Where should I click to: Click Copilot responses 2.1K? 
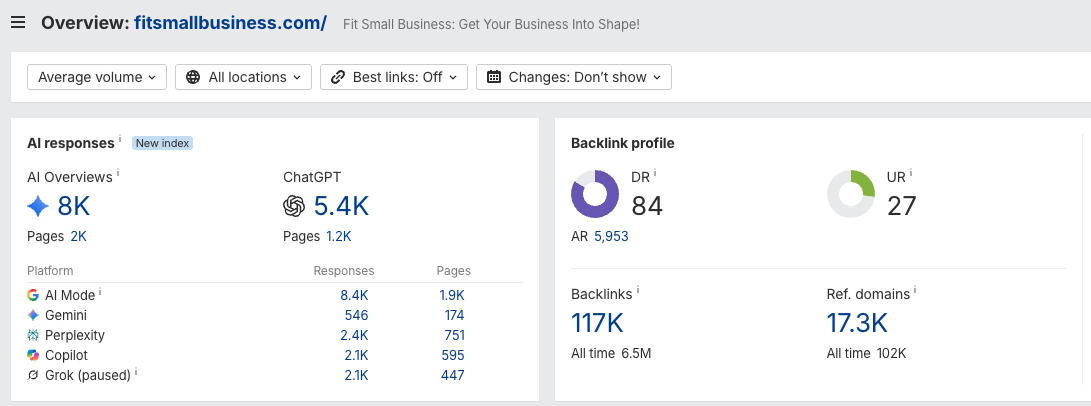(x=356, y=356)
